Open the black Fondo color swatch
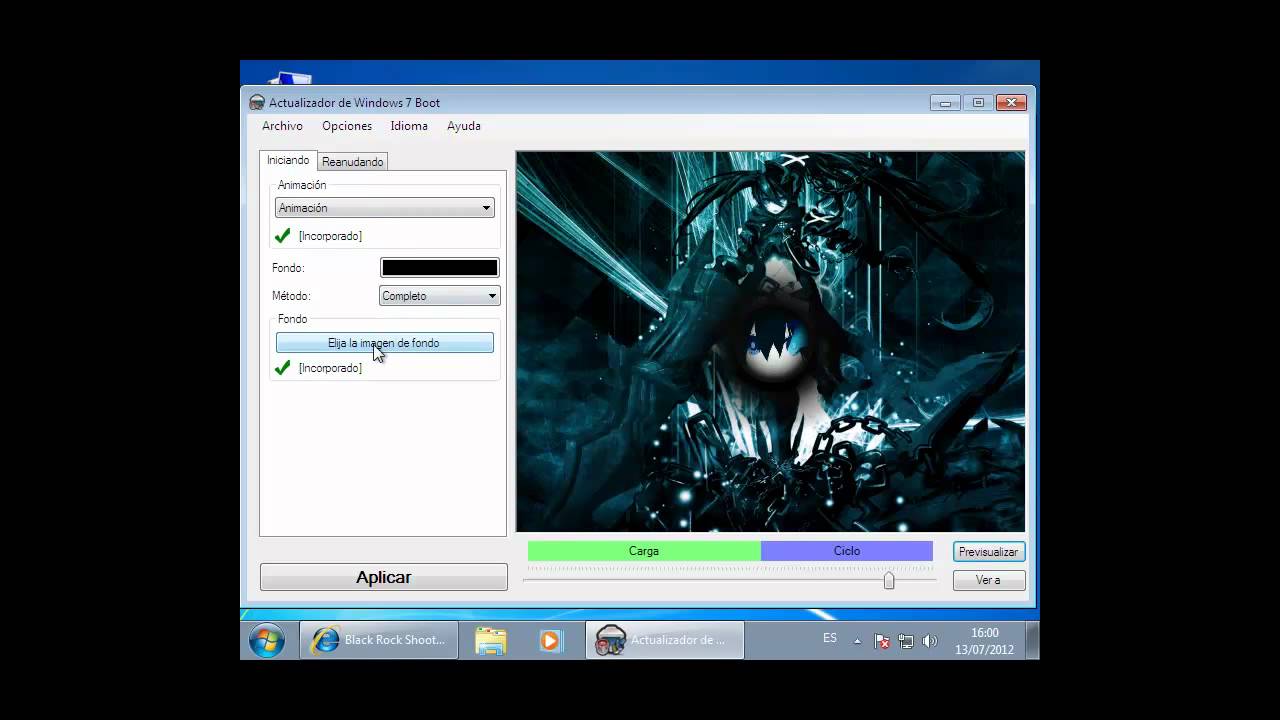 (x=439, y=267)
